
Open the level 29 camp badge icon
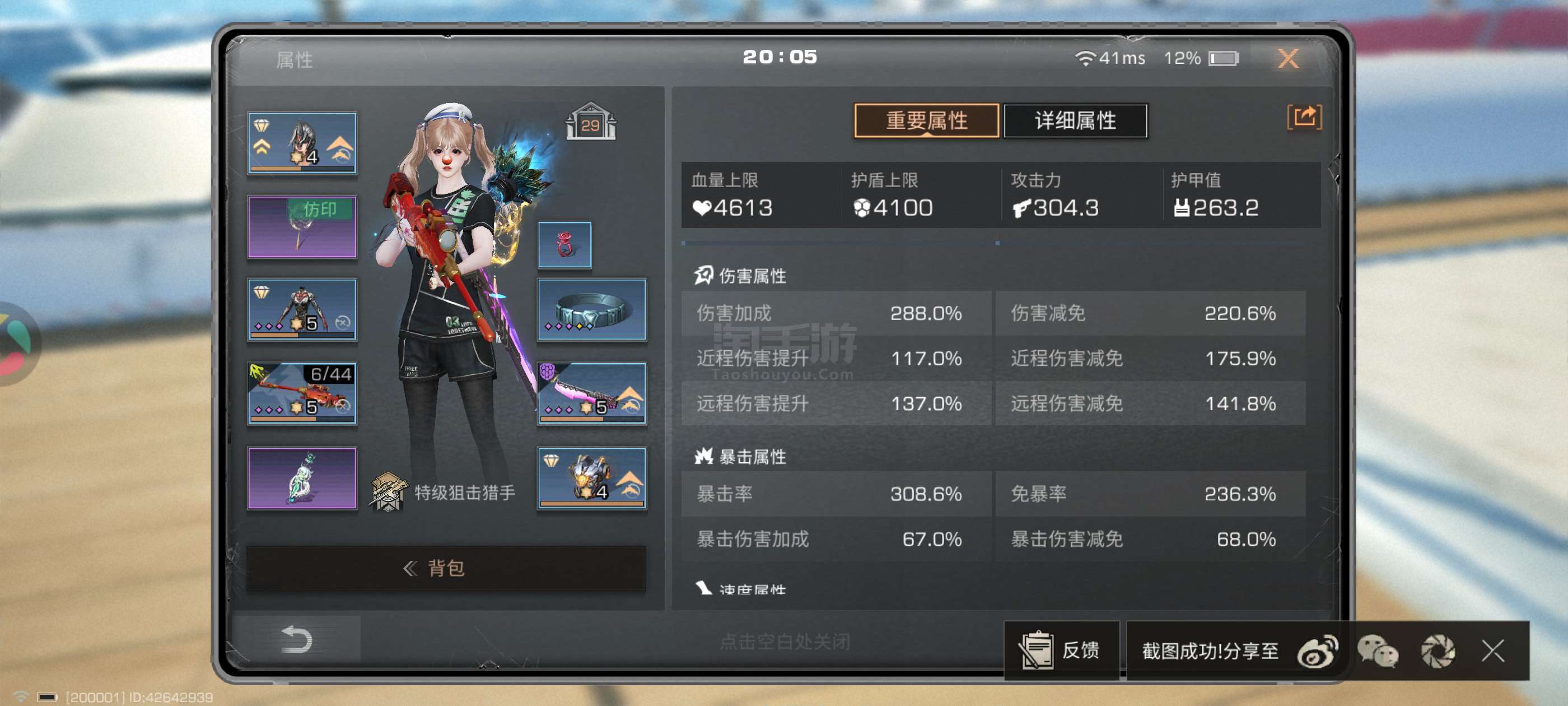[x=590, y=120]
